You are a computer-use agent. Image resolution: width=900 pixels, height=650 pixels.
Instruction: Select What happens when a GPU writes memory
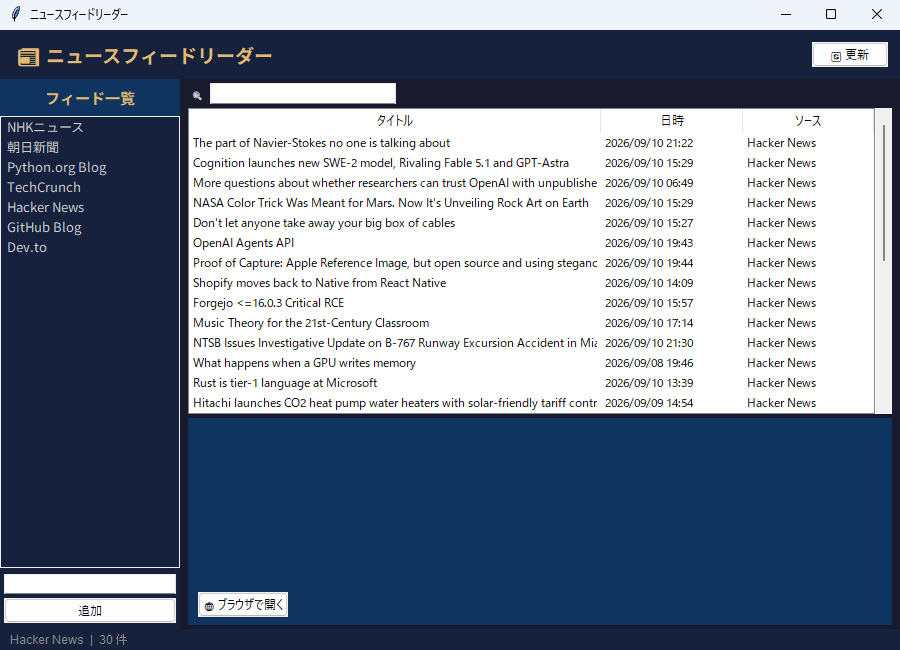click(531, 363)
